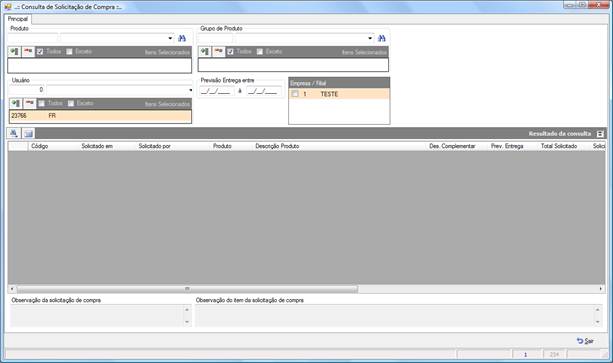The height and width of the screenshot is (363, 613).
Task: Click the add-item icon under Usuário
Action: (16, 104)
